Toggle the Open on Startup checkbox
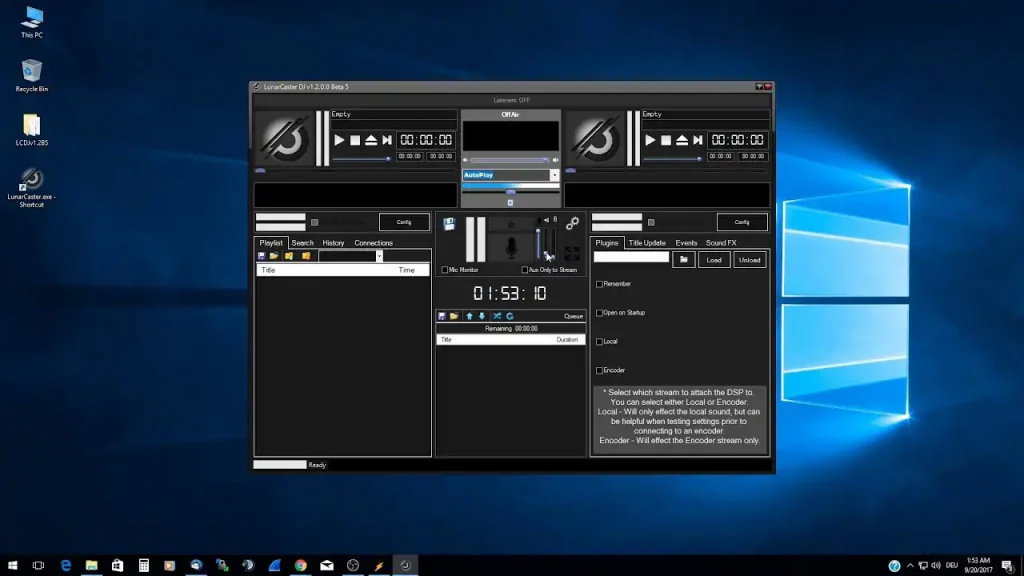Image resolution: width=1024 pixels, height=576 pixels. point(600,313)
